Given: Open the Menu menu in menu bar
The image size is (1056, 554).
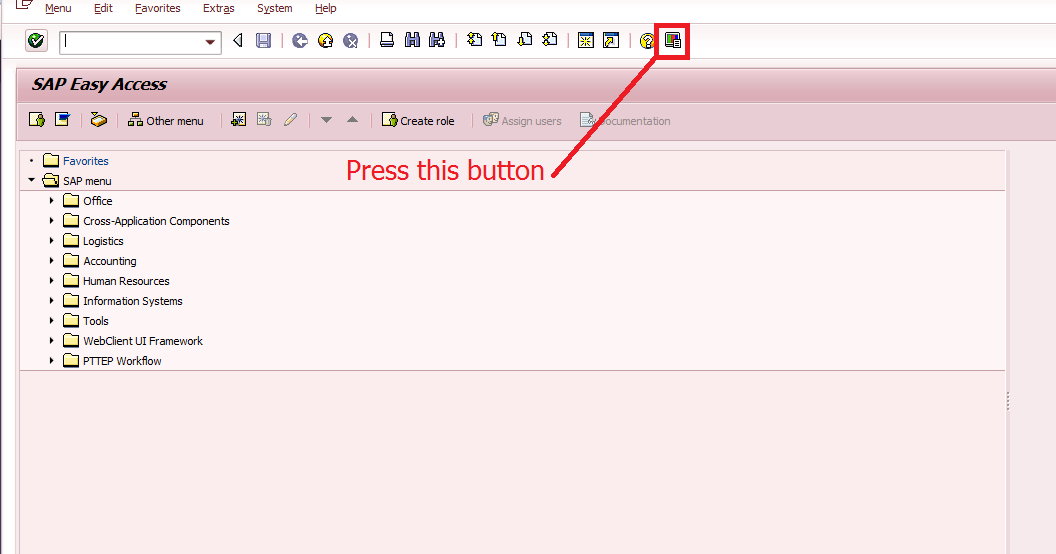Looking at the screenshot, I should click(58, 8).
